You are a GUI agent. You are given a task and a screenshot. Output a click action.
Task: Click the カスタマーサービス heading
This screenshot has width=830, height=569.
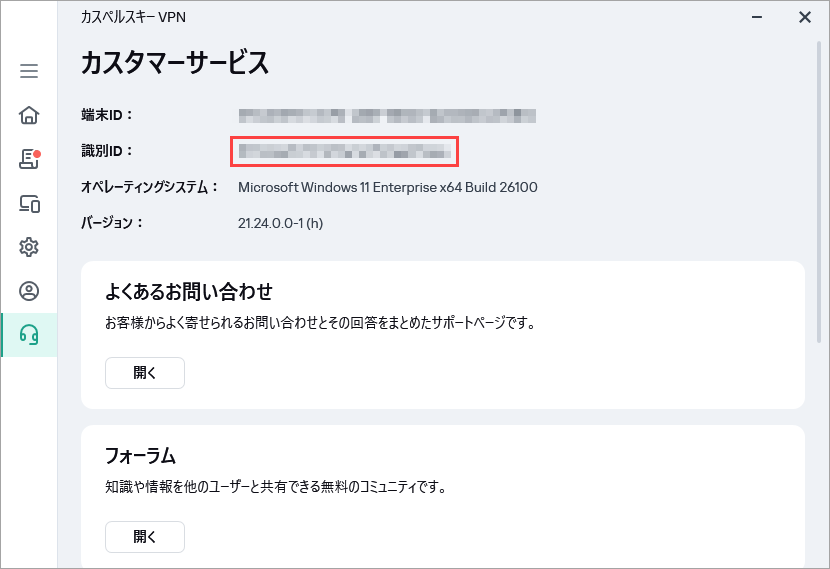(175, 63)
